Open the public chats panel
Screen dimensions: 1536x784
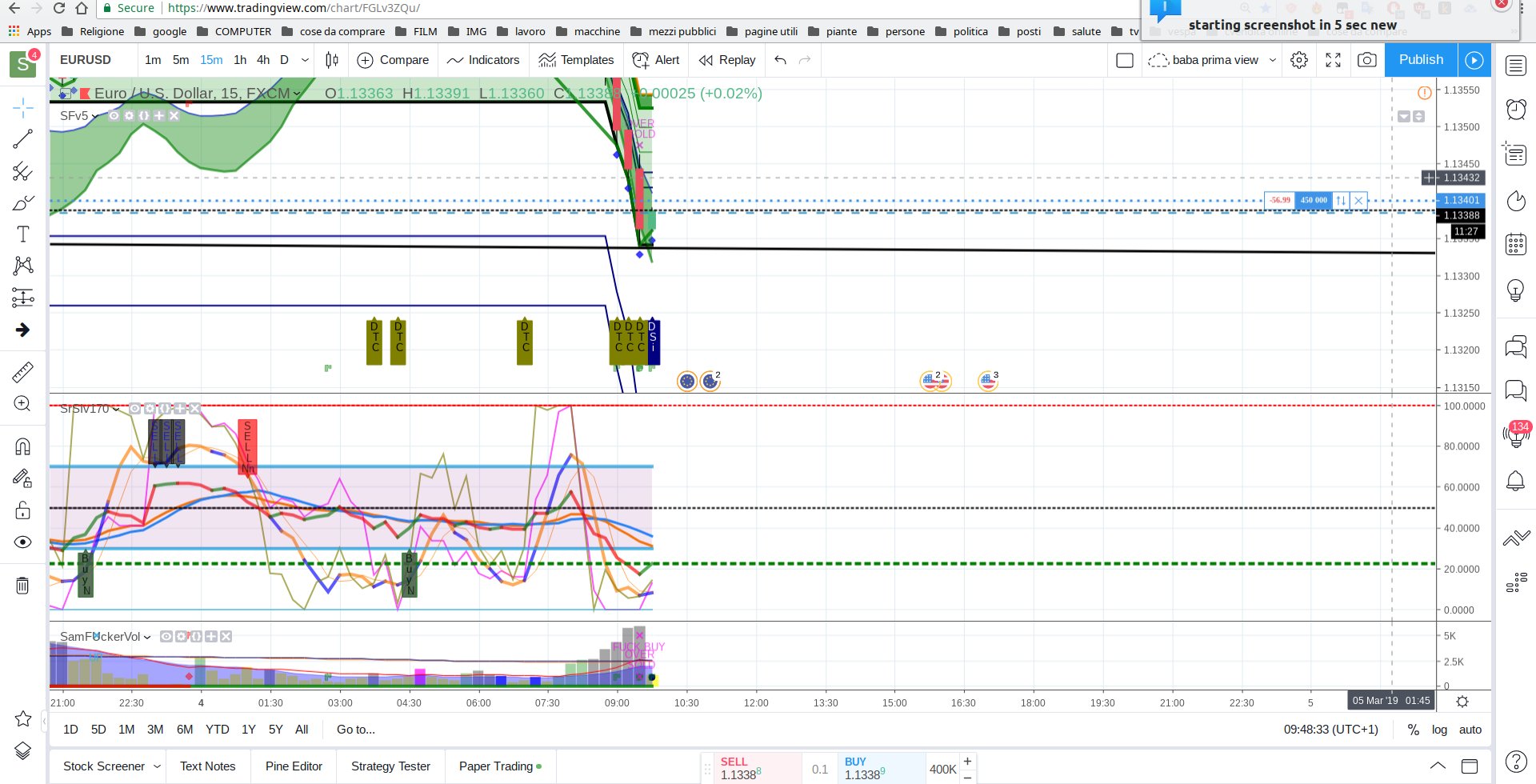[1516, 347]
